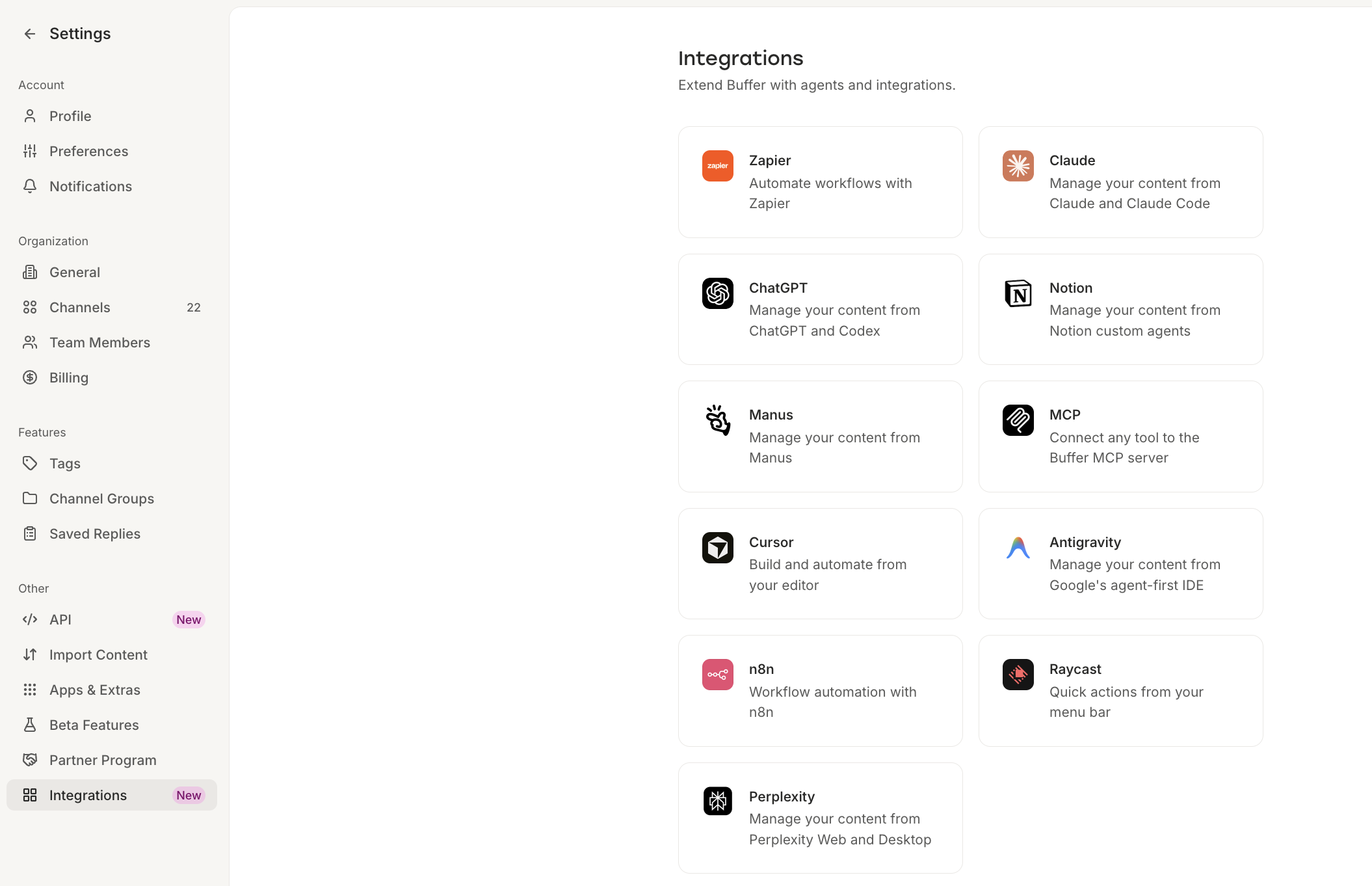Go back using the Settings arrow

coord(30,34)
